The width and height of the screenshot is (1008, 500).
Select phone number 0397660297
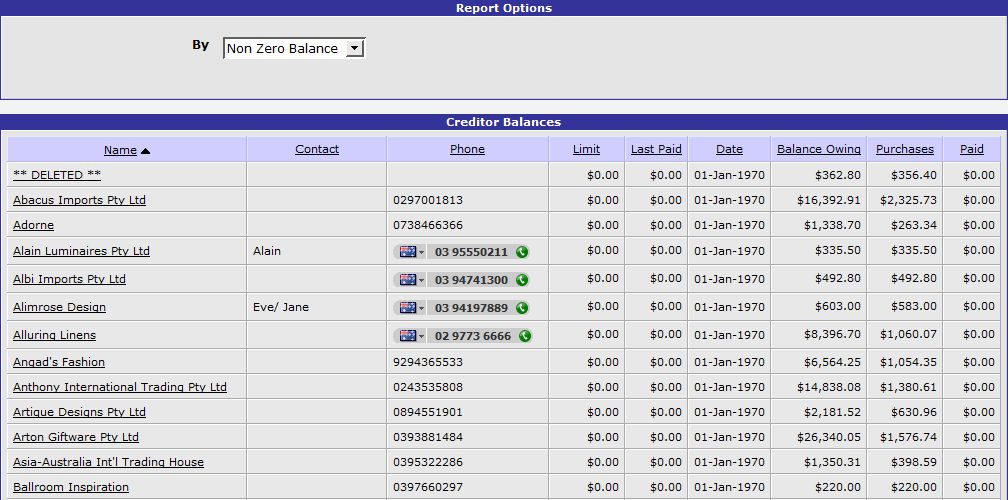428,487
